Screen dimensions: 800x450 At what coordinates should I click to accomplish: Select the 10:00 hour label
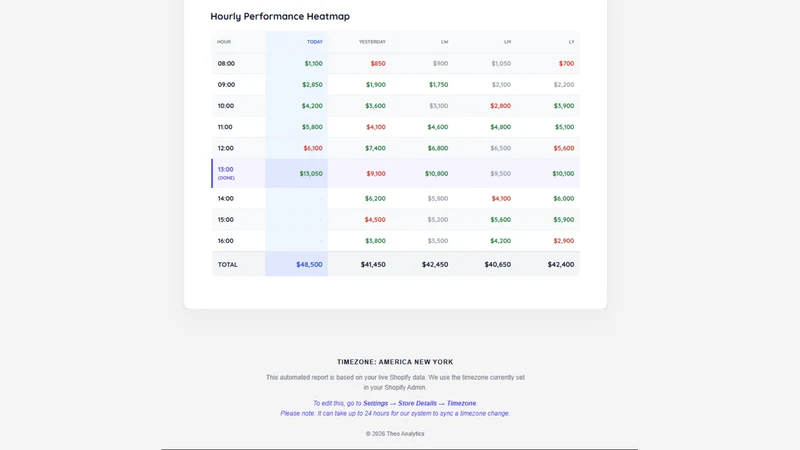click(226, 106)
